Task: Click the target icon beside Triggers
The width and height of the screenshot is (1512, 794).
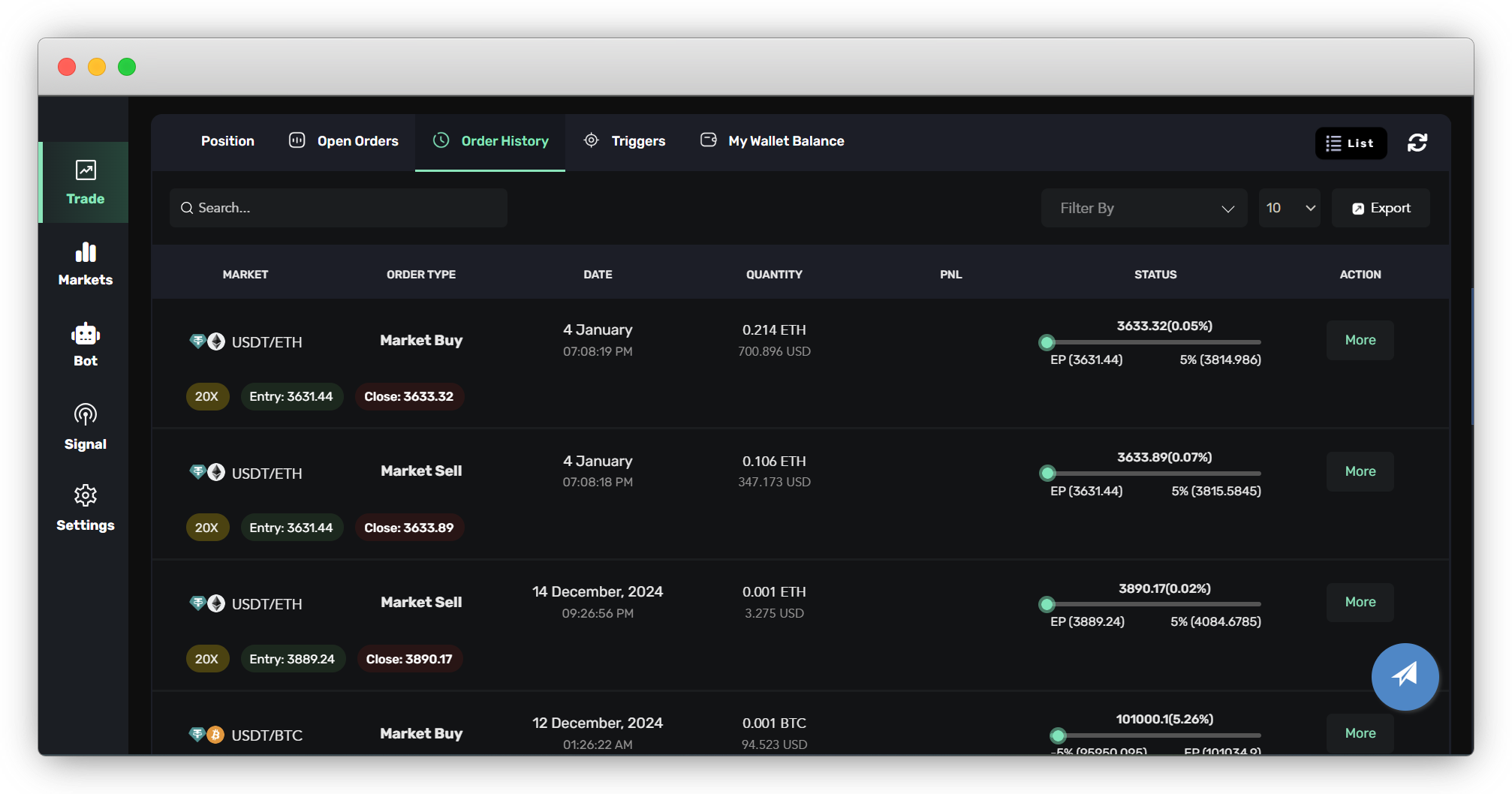Action: coord(591,140)
